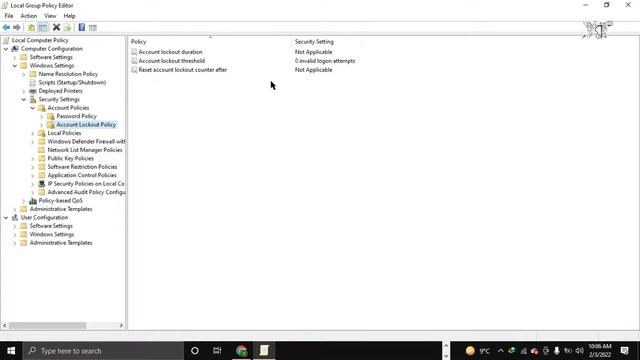This screenshot has height=360, width=640.
Task: Select Windows Defender Firewall tree item
Action: point(86,142)
